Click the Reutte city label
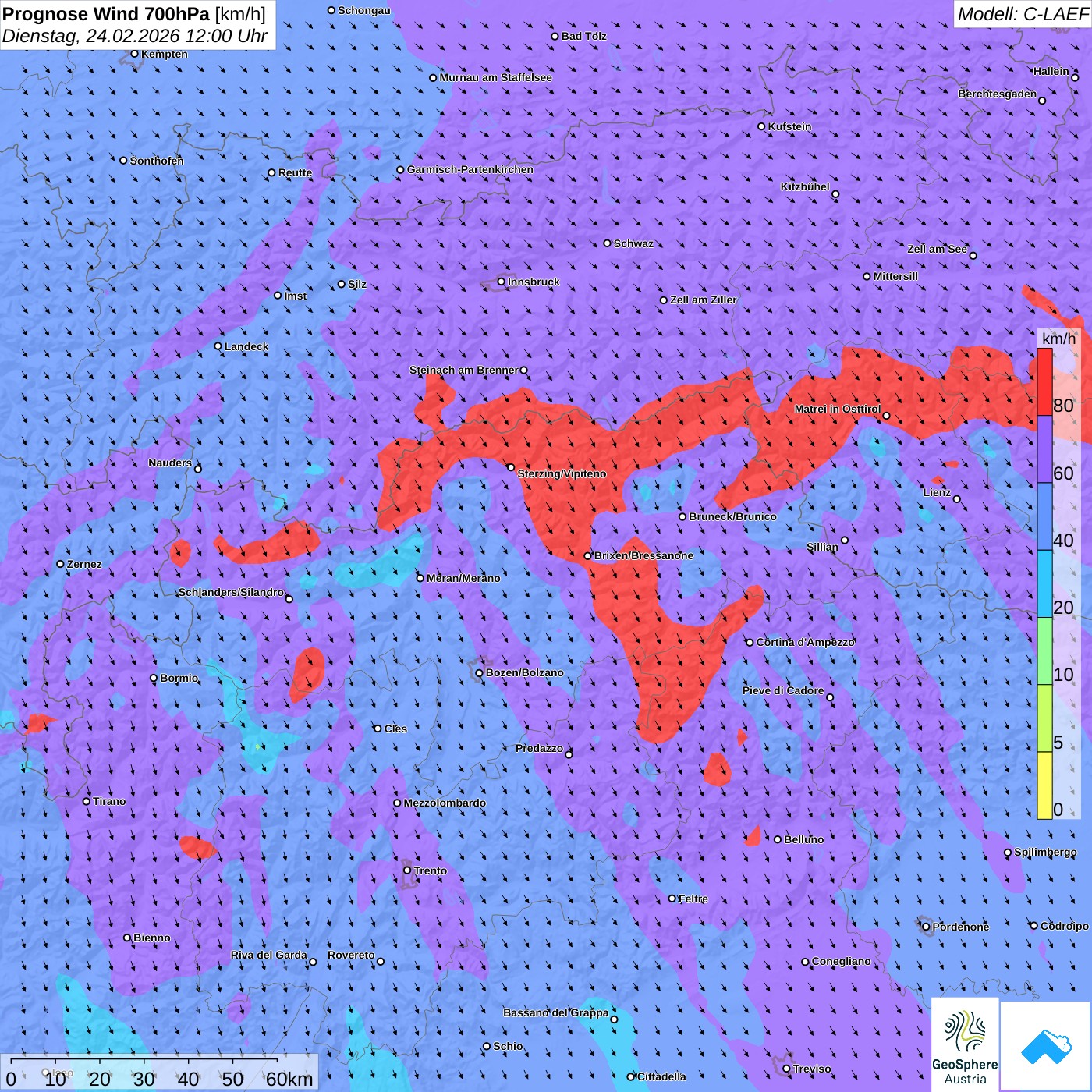1092x1092 pixels. 295,172
